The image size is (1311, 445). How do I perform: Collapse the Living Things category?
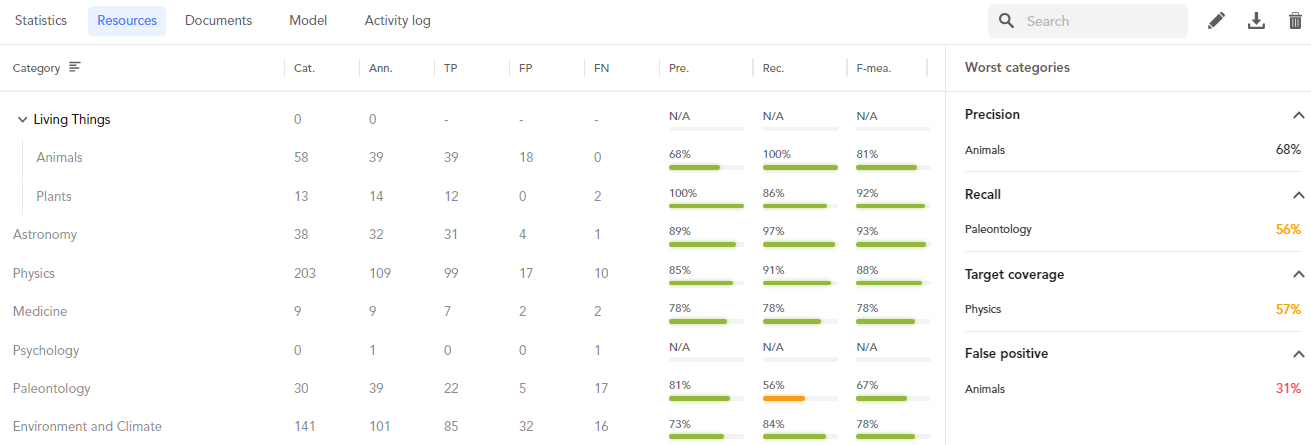click(22, 120)
